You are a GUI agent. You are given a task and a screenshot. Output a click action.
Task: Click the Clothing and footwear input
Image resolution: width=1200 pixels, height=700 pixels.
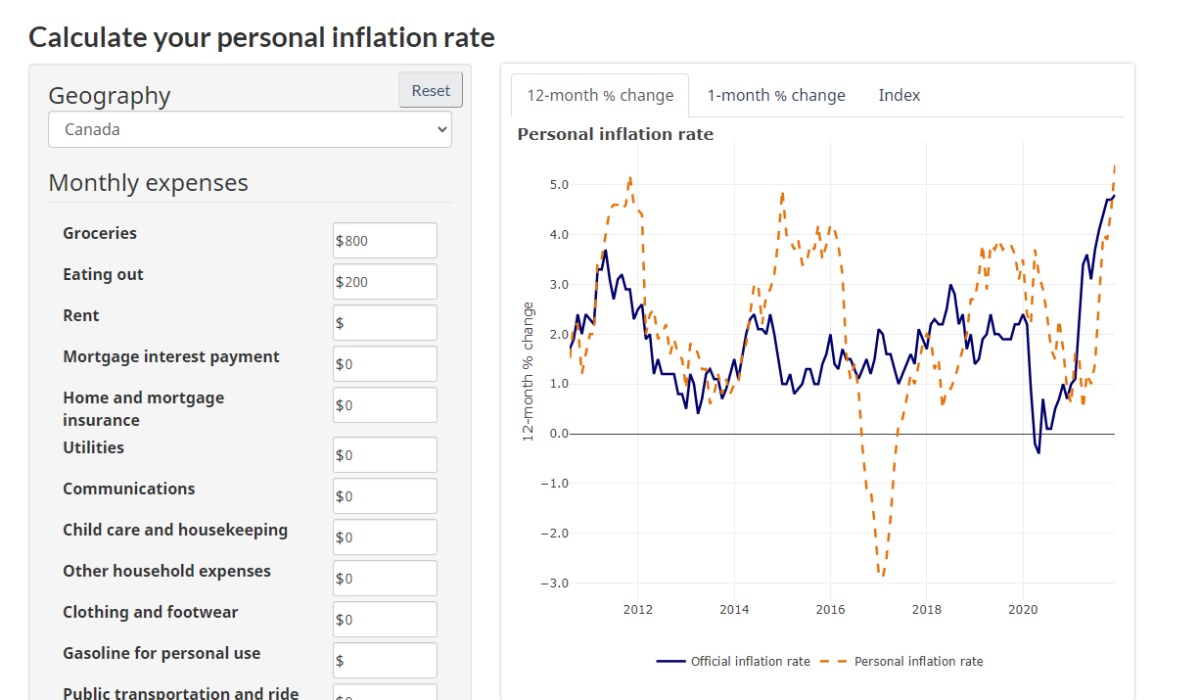pos(384,618)
